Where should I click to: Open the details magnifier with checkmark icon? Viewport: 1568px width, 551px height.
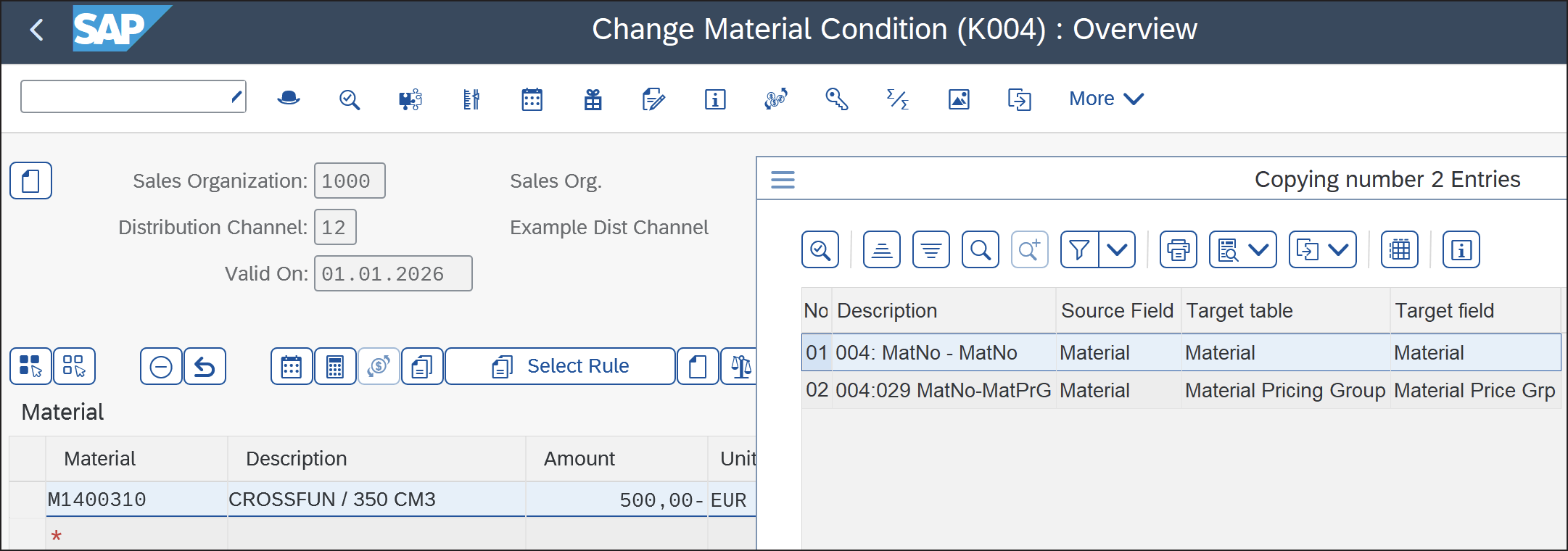coord(350,99)
